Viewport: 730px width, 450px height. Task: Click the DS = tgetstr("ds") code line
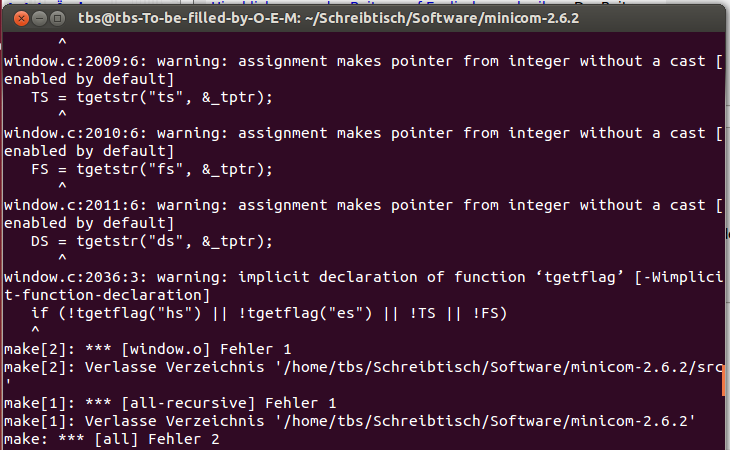pos(152,242)
